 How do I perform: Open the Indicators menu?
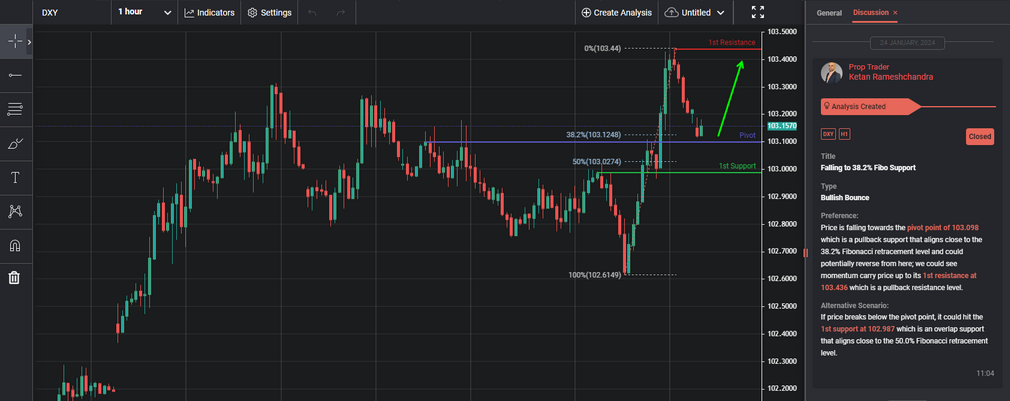coord(209,12)
